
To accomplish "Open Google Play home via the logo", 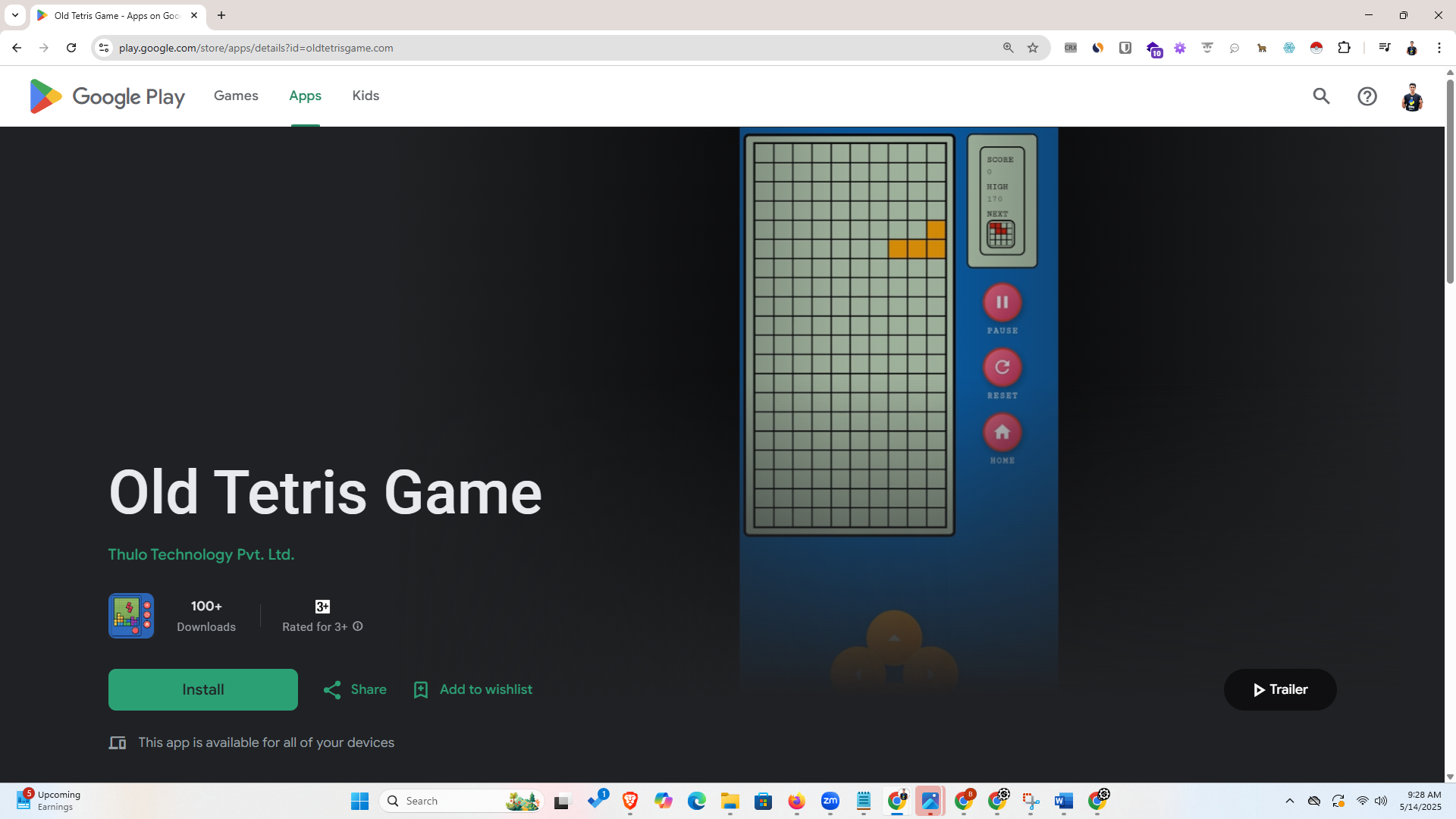I will click(x=106, y=96).
